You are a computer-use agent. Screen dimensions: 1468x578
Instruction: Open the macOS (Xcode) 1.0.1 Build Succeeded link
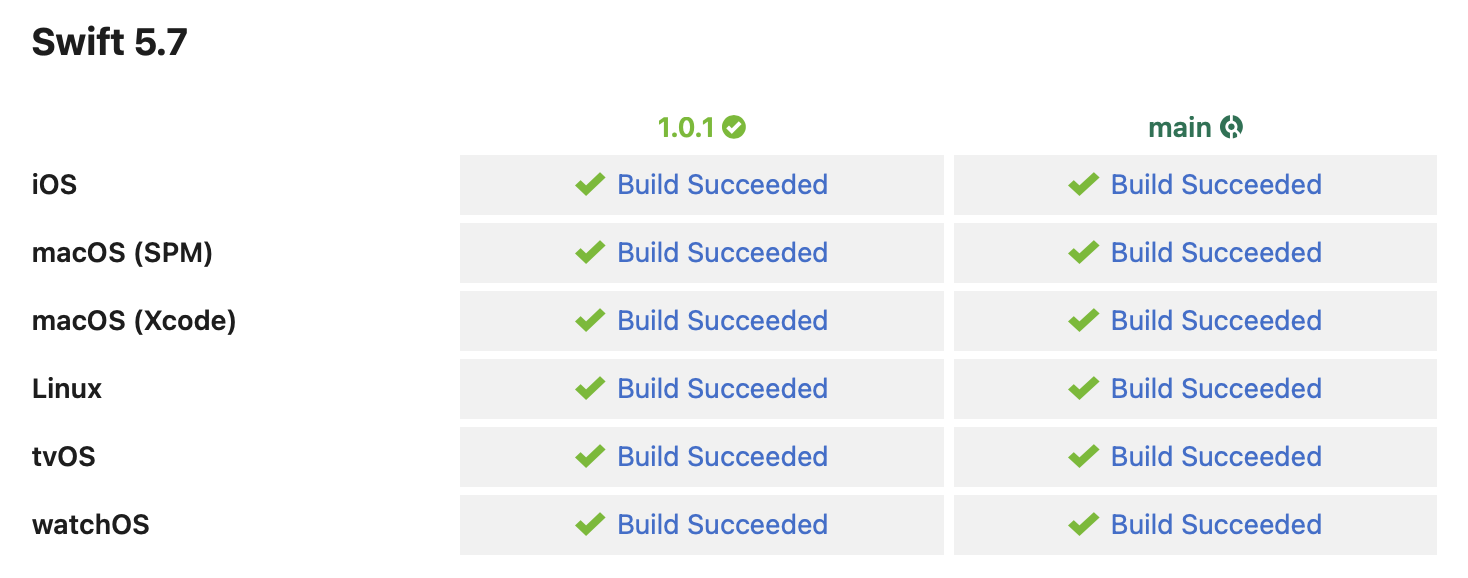[x=722, y=320]
